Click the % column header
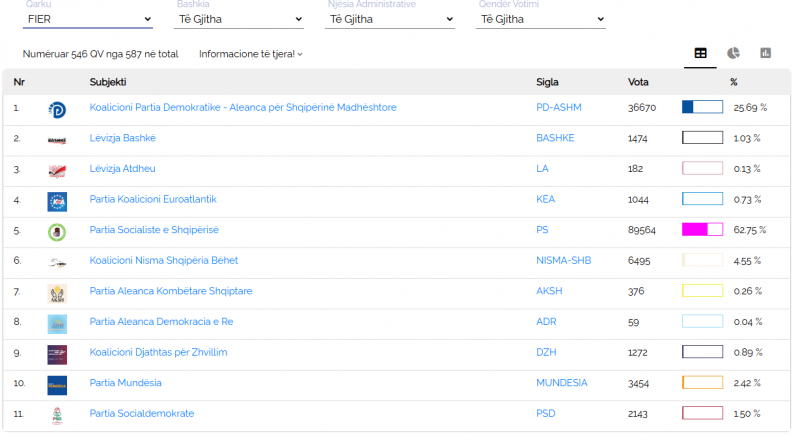 (734, 82)
